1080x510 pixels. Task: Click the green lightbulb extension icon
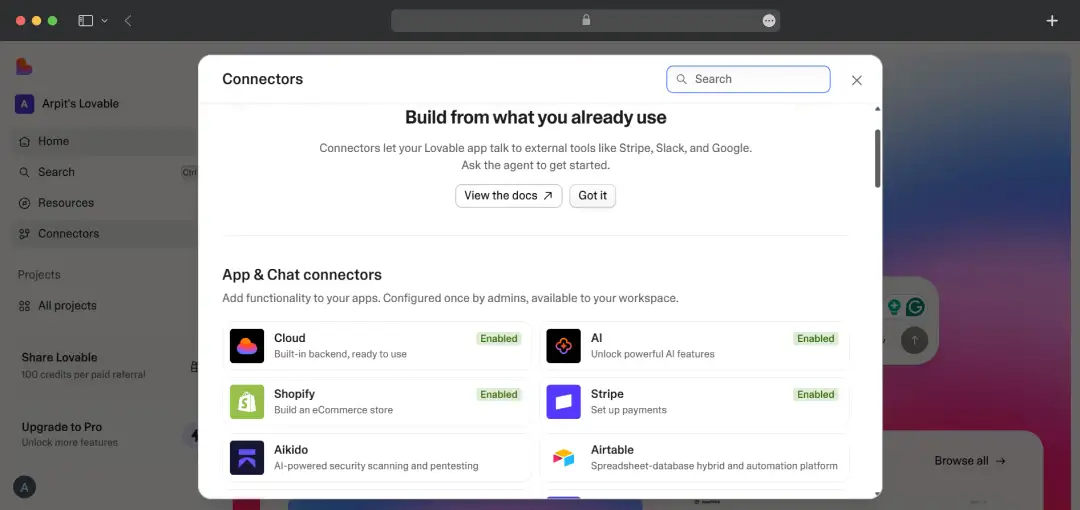(x=894, y=307)
